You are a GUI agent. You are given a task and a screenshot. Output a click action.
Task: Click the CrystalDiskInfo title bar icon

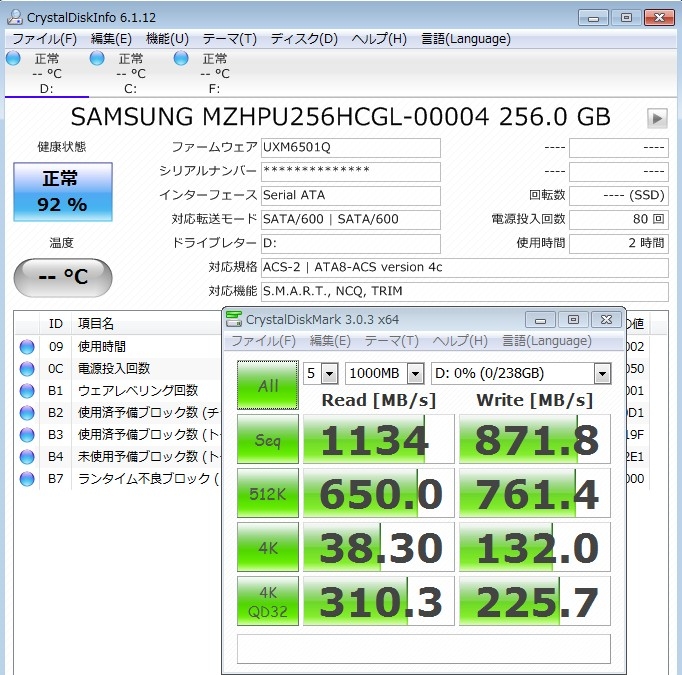15,17
